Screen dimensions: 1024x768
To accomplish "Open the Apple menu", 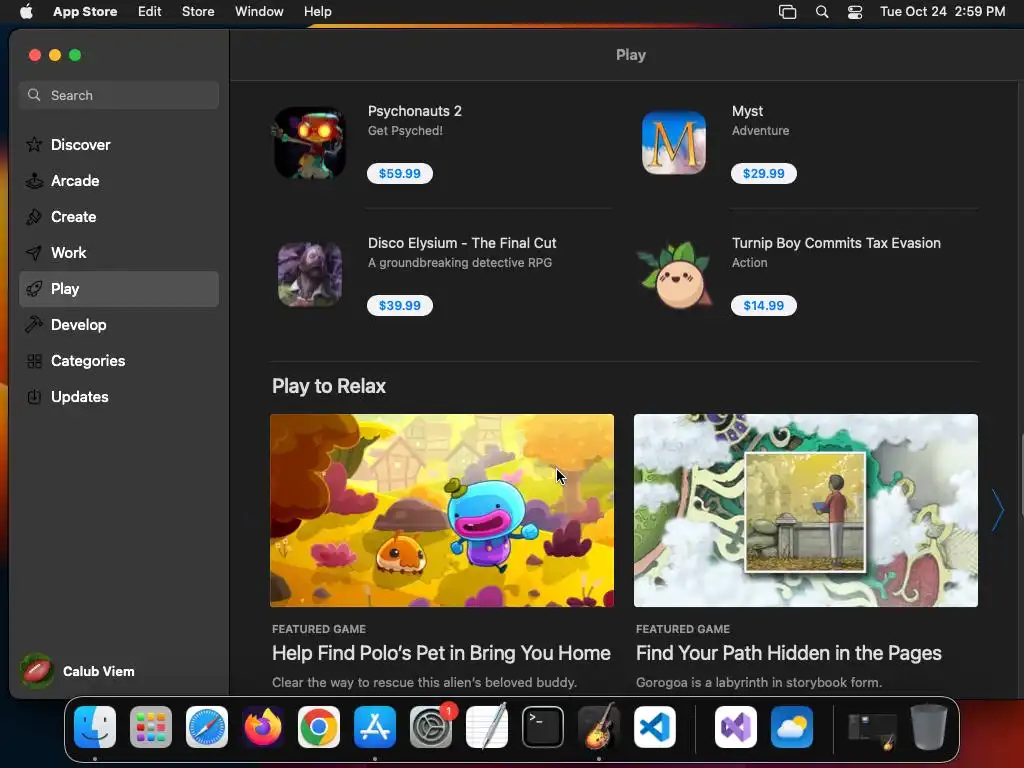I will [26, 12].
